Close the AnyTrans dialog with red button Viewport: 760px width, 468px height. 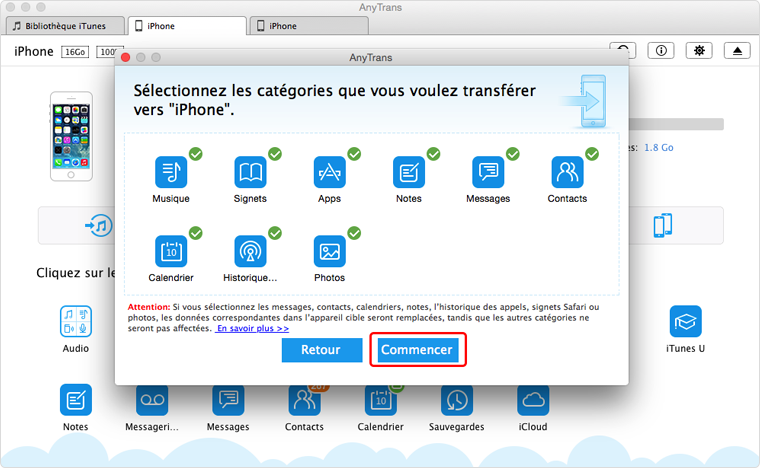coord(126,57)
